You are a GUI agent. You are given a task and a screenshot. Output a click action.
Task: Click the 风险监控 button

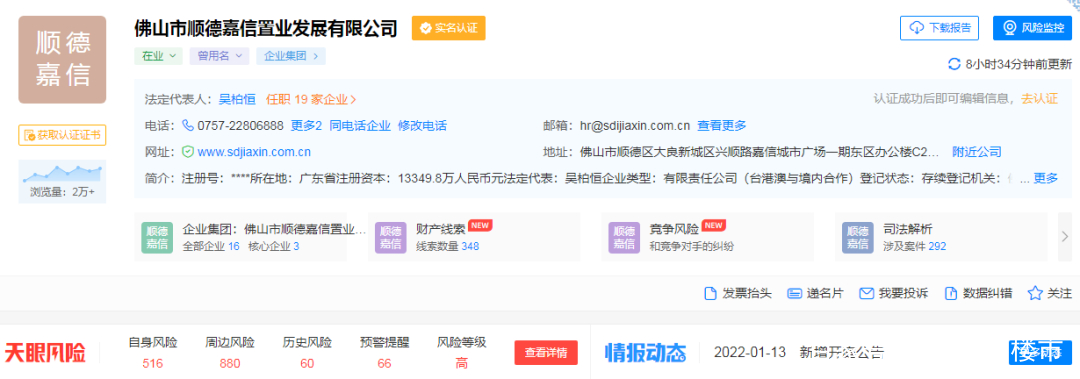(1032, 28)
